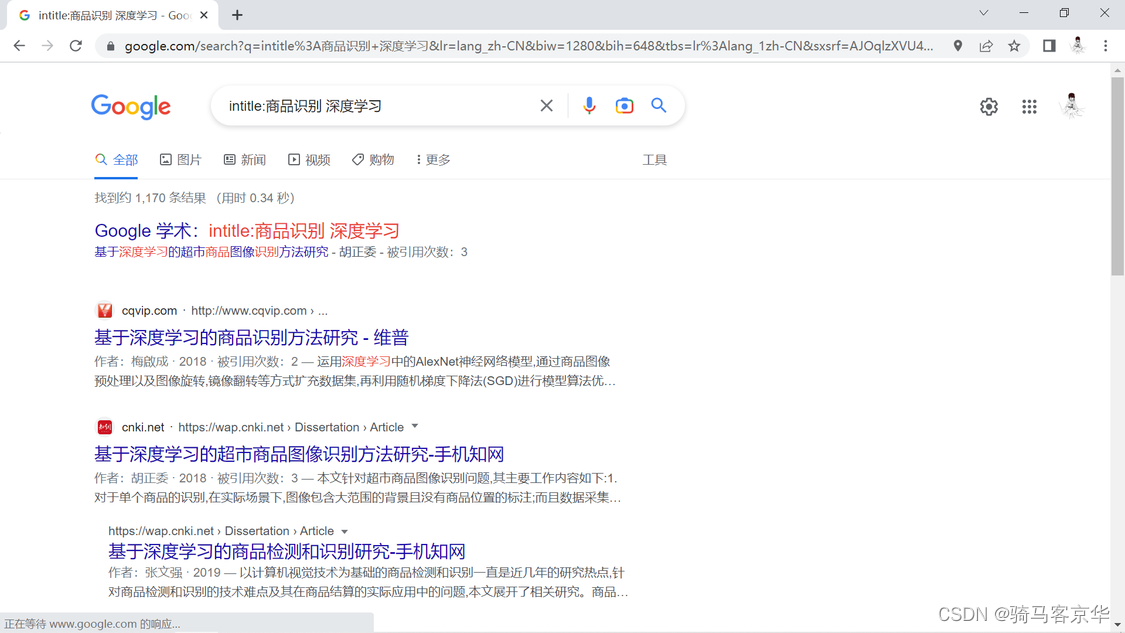This screenshot has height=633, width=1125.
Task: Share this page via share icon
Action: coord(986,46)
